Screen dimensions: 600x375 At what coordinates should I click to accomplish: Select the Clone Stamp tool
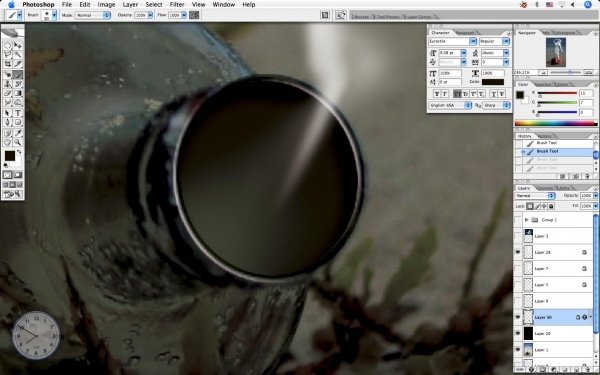pyautogui.click(x=7, y=84)
